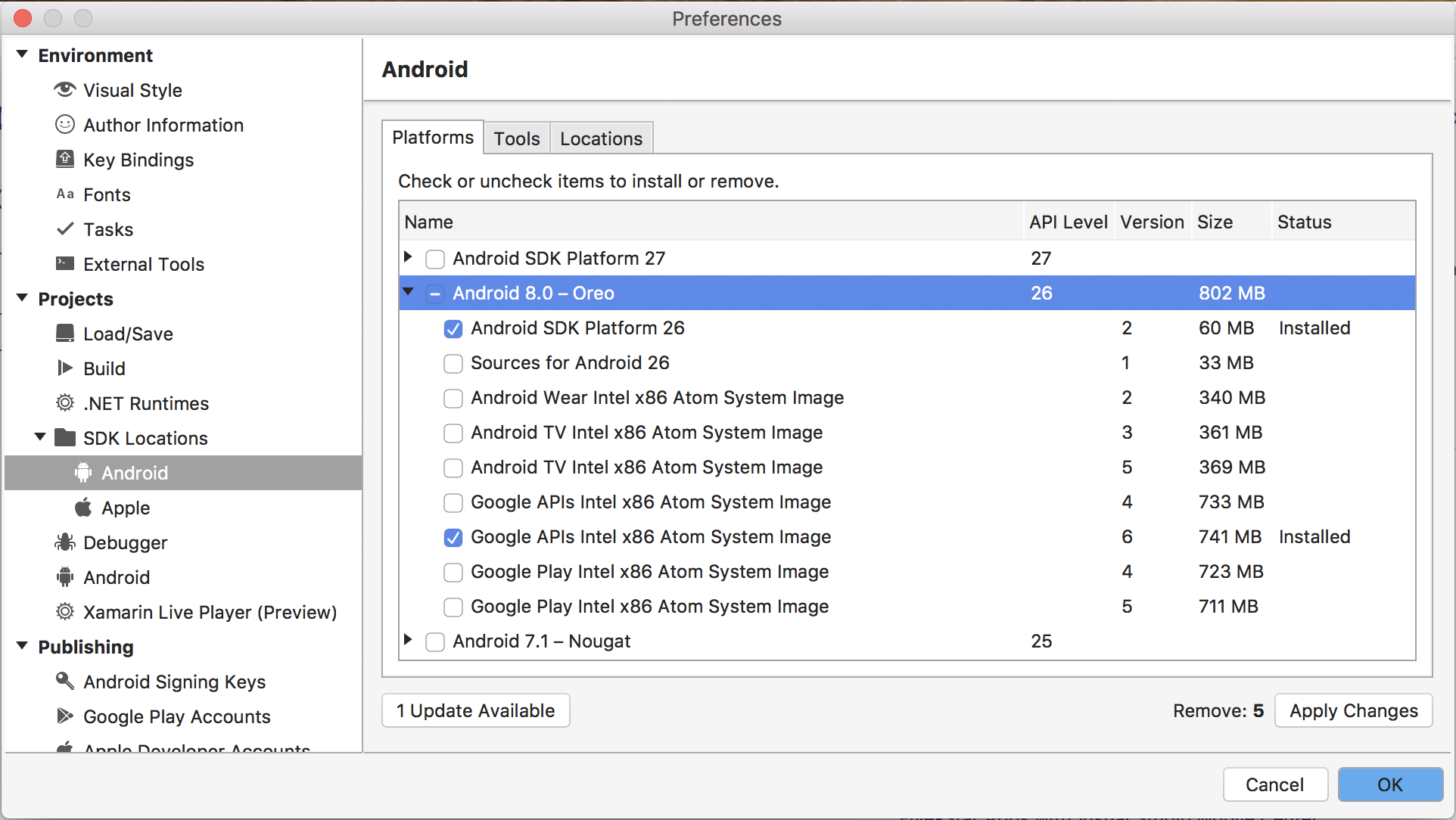
Task: Expand the Android 7.1 – Nougat row
Action: [408, 641]
